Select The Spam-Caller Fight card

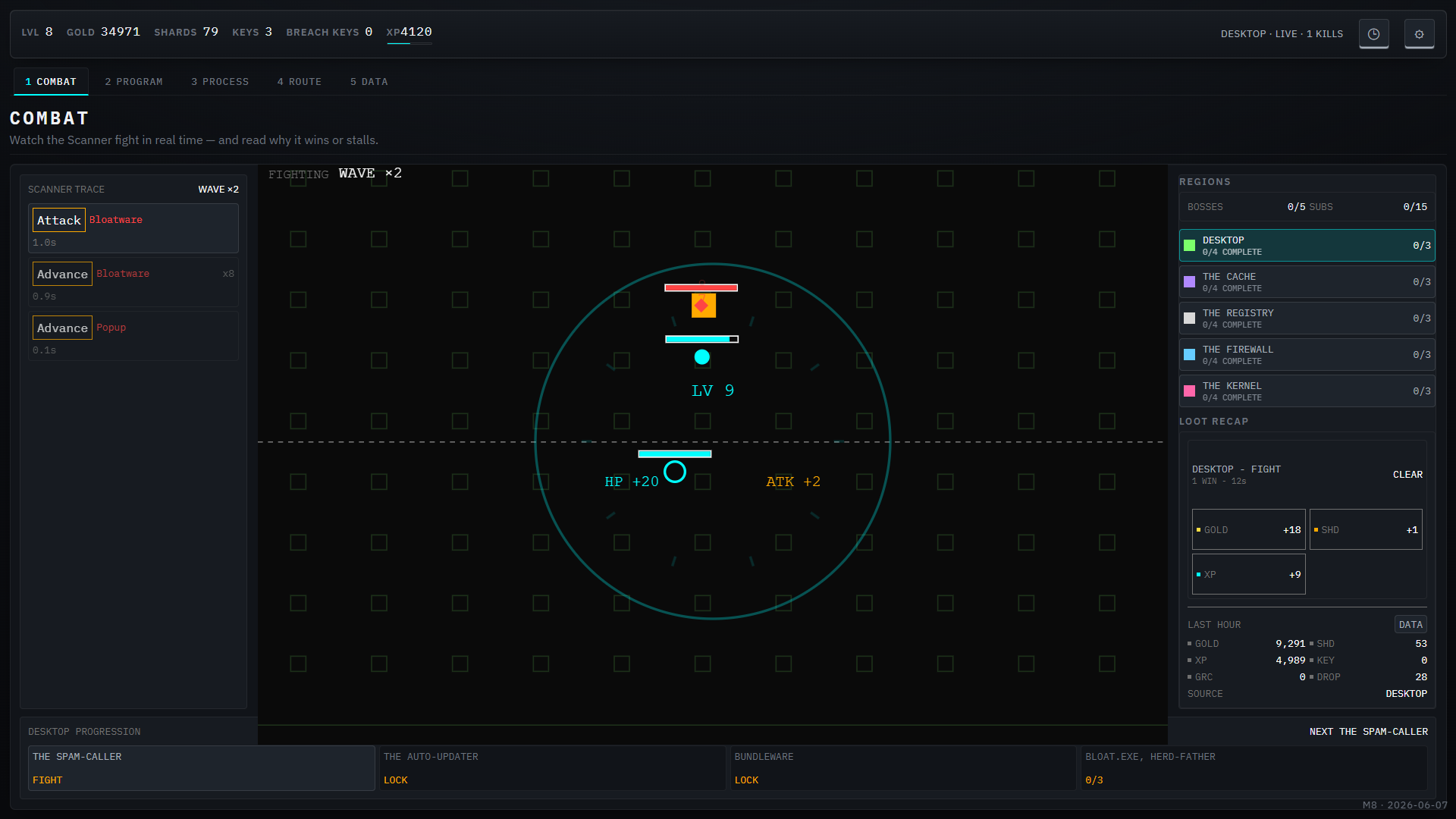(x=202, y=768)
